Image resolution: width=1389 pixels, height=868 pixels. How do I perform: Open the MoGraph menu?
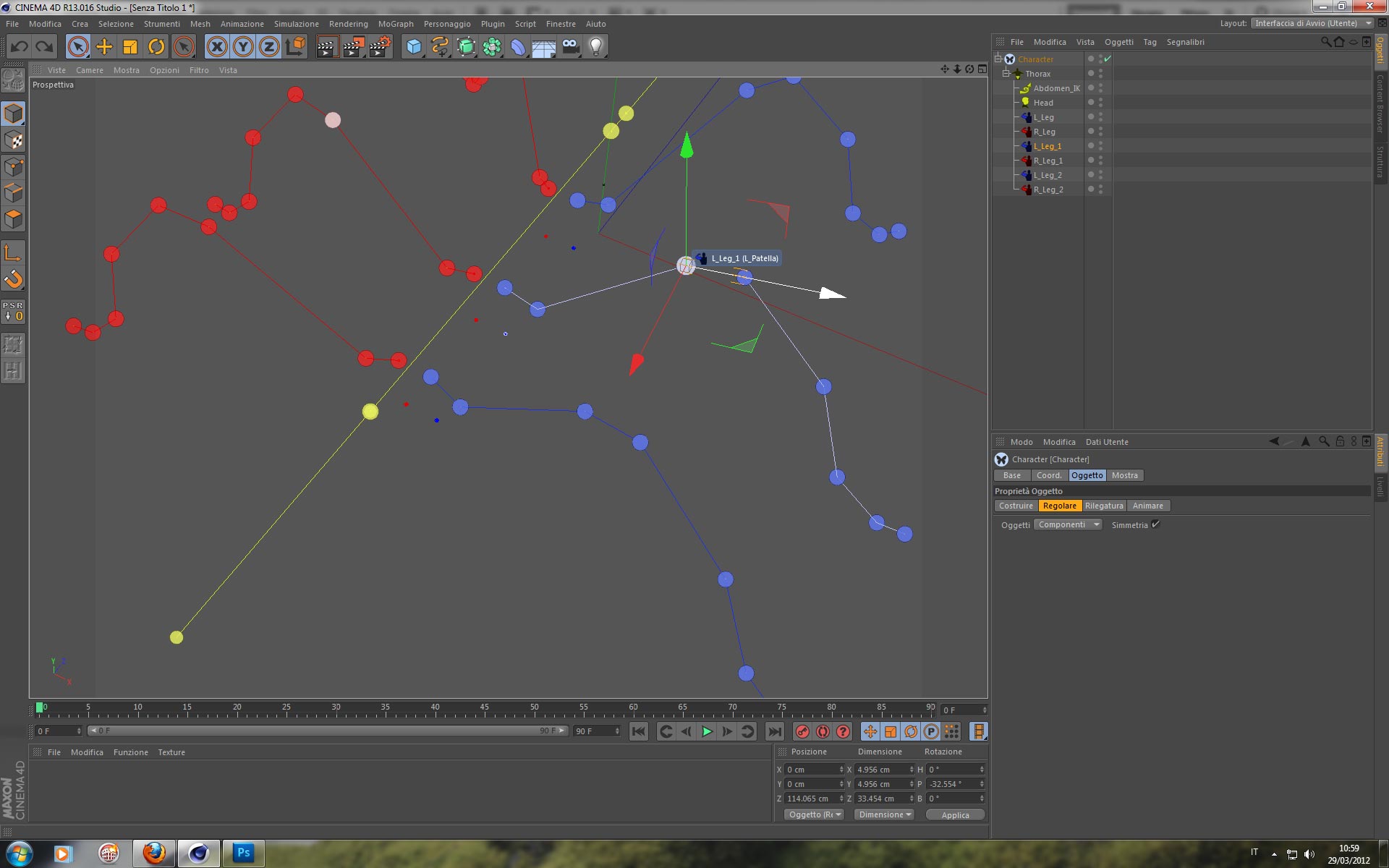[x=396, y=24]
